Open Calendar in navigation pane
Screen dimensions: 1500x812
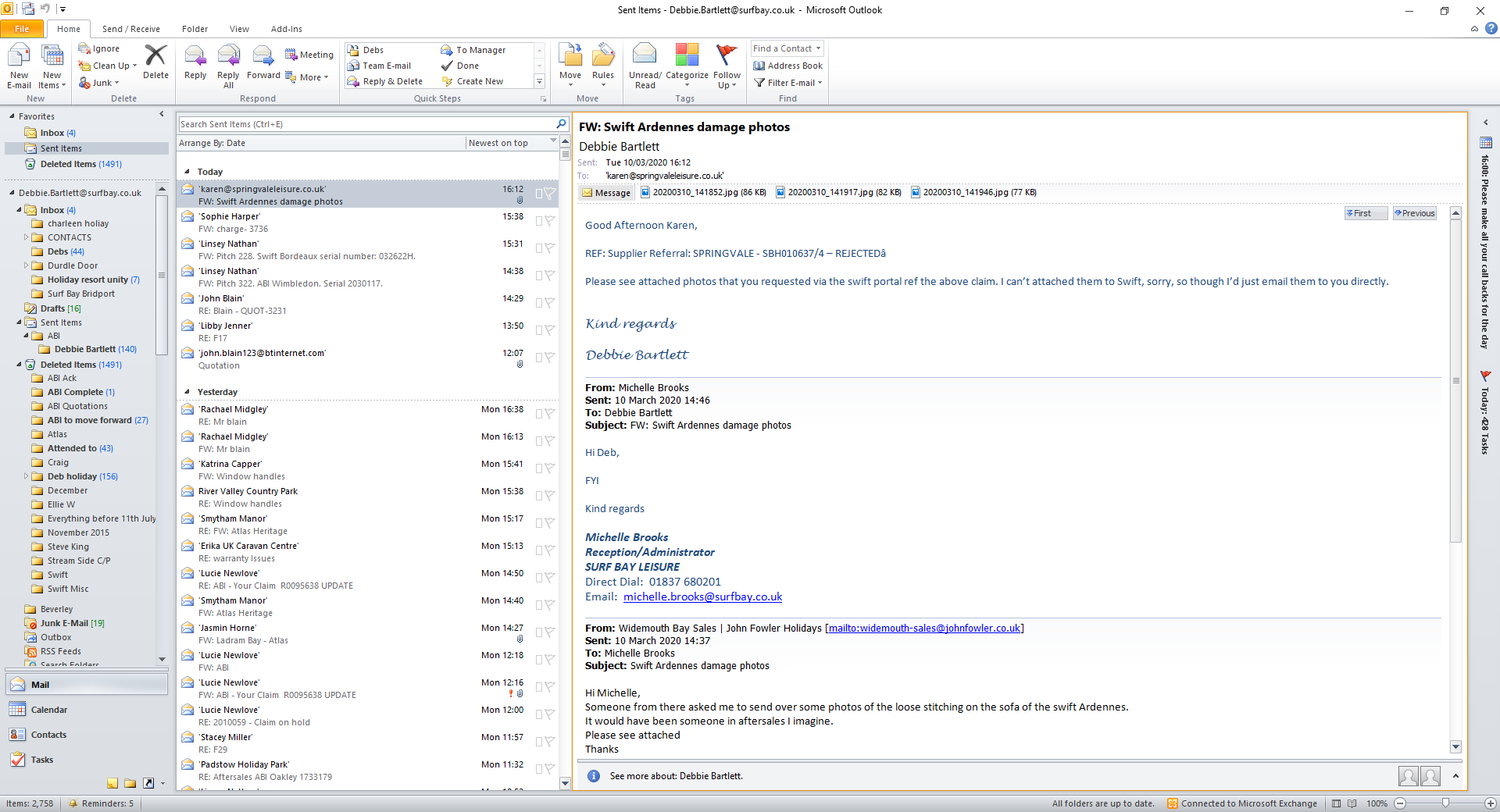[48, 710]
